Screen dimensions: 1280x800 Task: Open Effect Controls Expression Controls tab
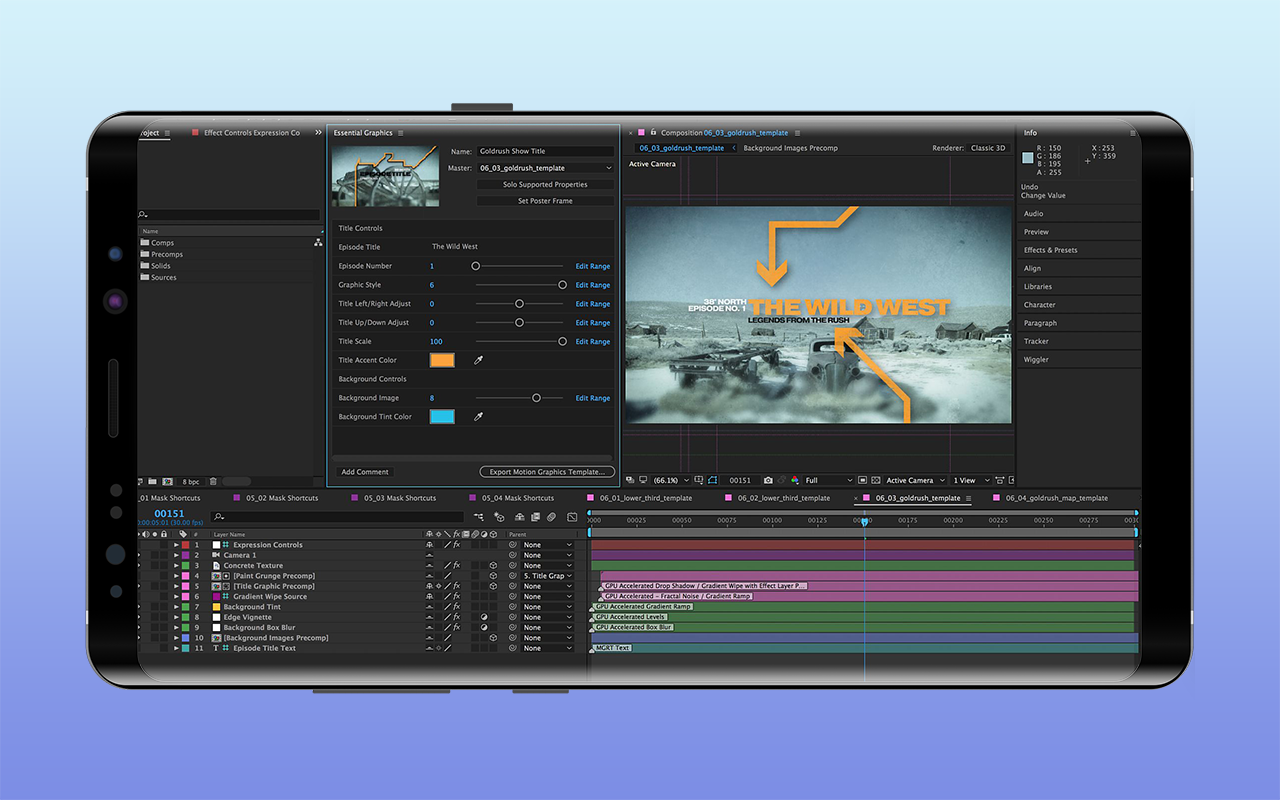[252, 133]
